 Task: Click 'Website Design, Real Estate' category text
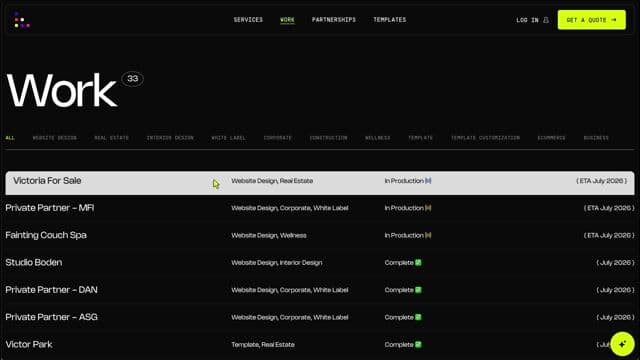[272, 181]
